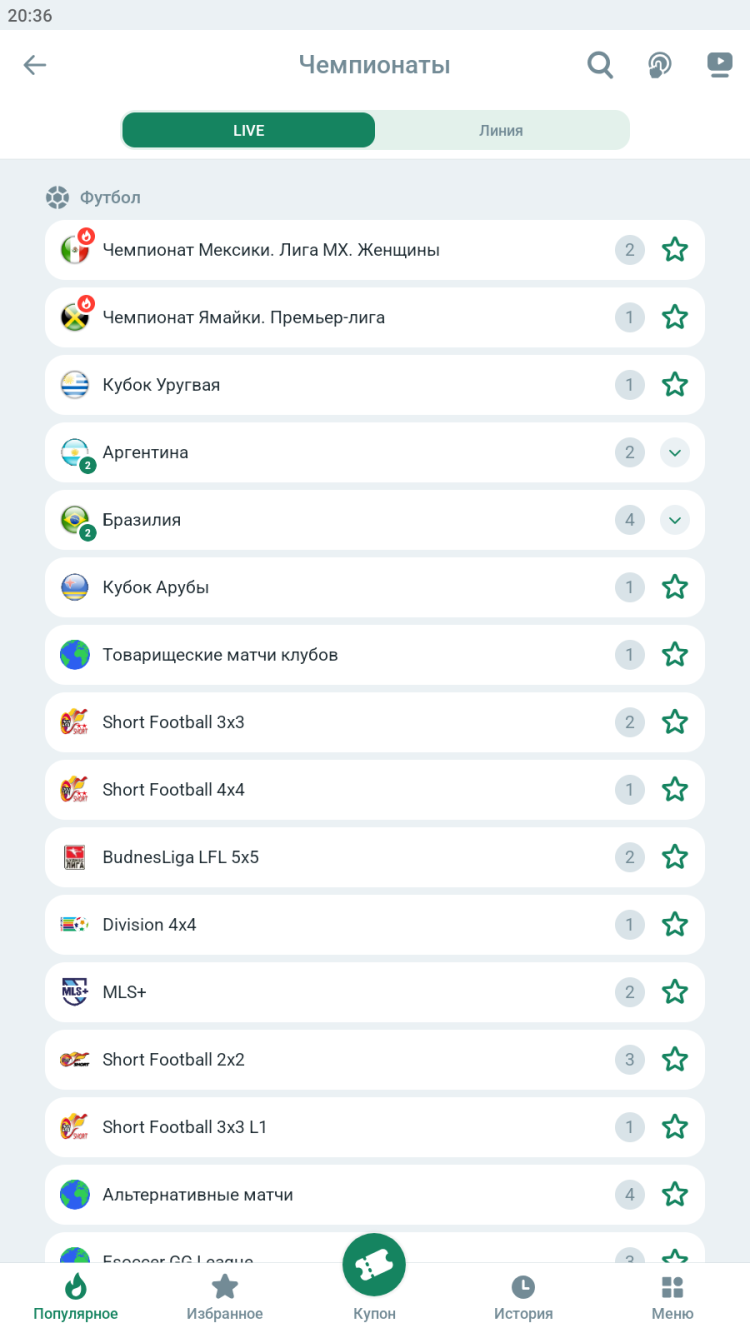Open the Купон ticket button
The width and height of the screenshot is (750, 1333).
374,1266
